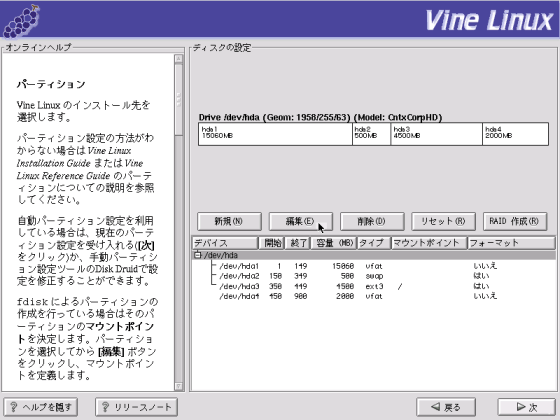Screen dimensions: 560x420
Task: Click the help panel scrollbar down arrow
Action: click(x=179, y=386)
